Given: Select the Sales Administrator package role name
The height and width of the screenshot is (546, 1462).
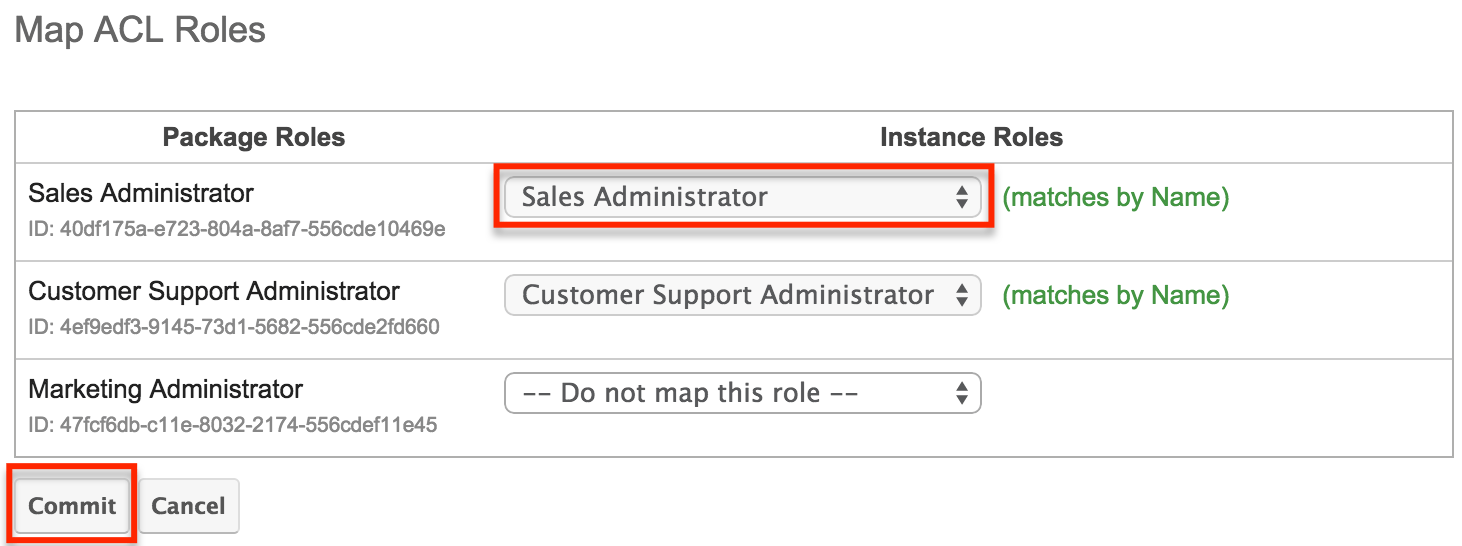Looking at the screenshot, I should (x=141, y=193).
